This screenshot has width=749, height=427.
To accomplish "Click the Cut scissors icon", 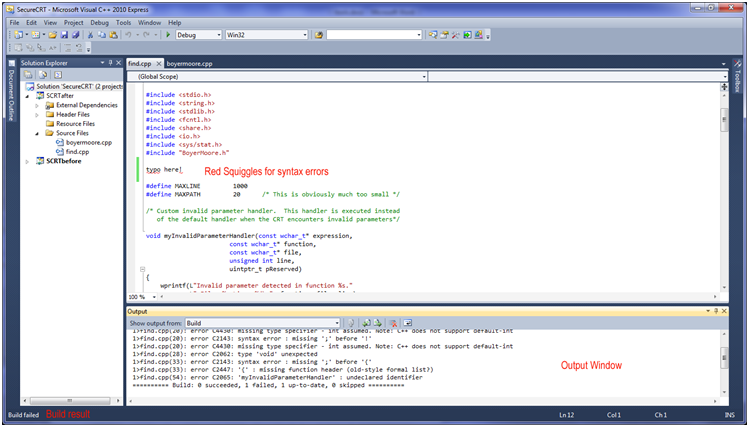I will coord(90,35).
